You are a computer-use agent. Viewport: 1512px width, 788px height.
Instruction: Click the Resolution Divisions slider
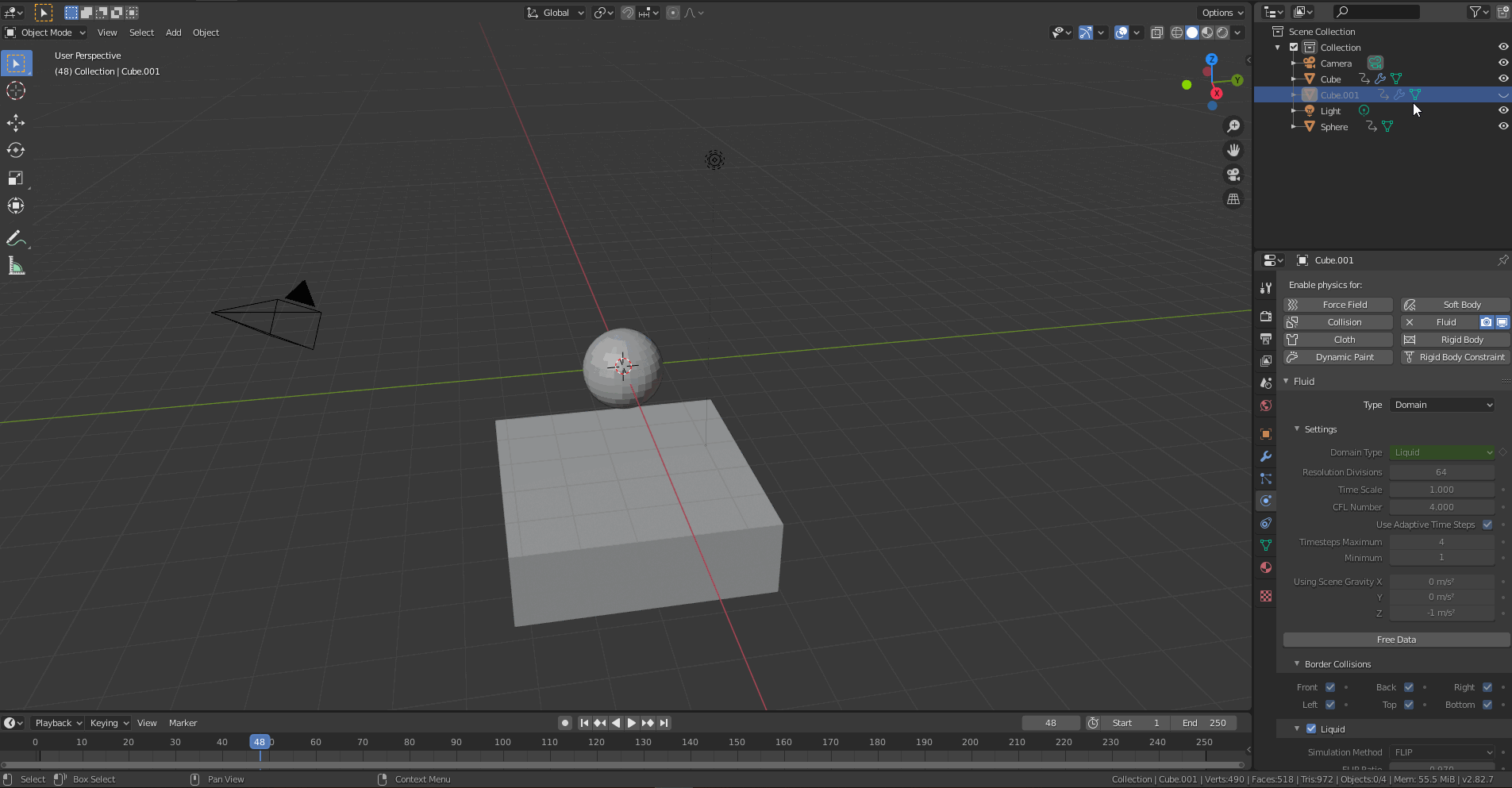point(1441,471)
